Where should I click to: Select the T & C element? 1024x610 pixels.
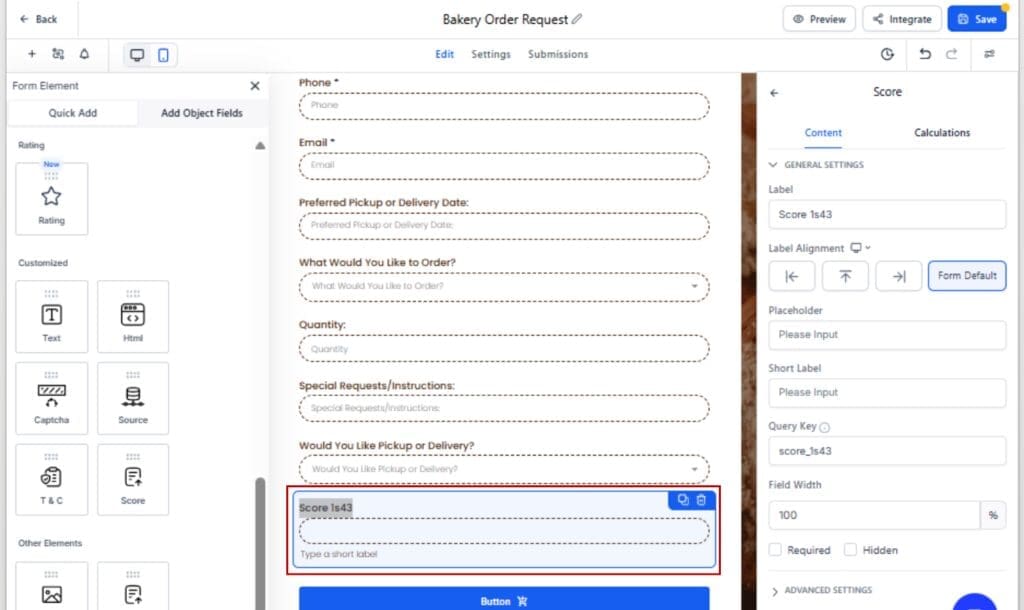tap(51, 479)
